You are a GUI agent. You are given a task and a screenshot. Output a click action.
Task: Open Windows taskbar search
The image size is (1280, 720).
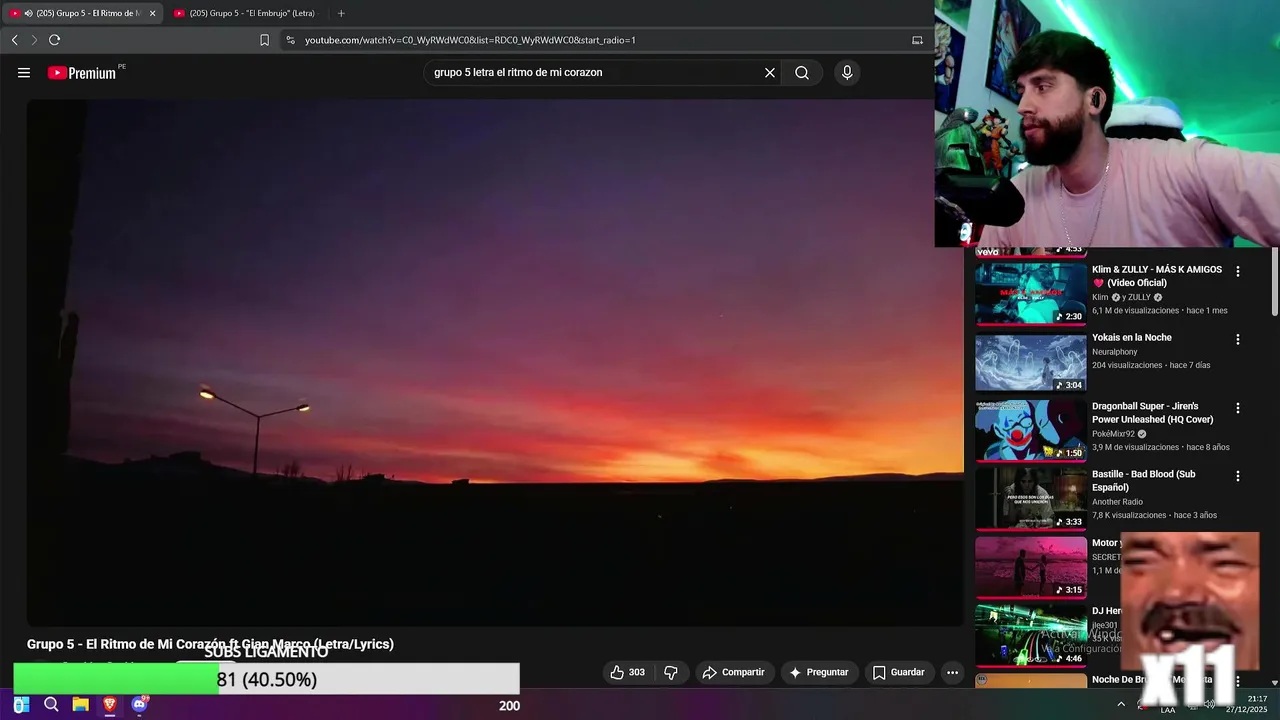[x=51, y=705]
